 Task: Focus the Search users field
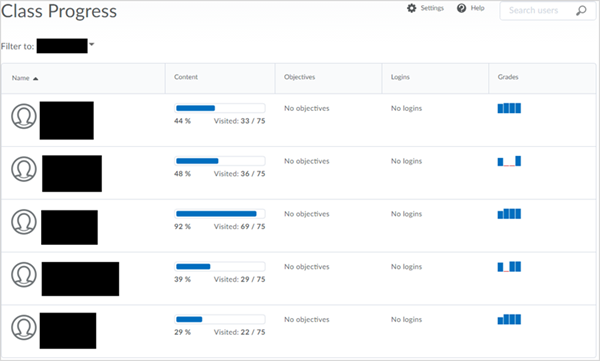pos(548,11)
